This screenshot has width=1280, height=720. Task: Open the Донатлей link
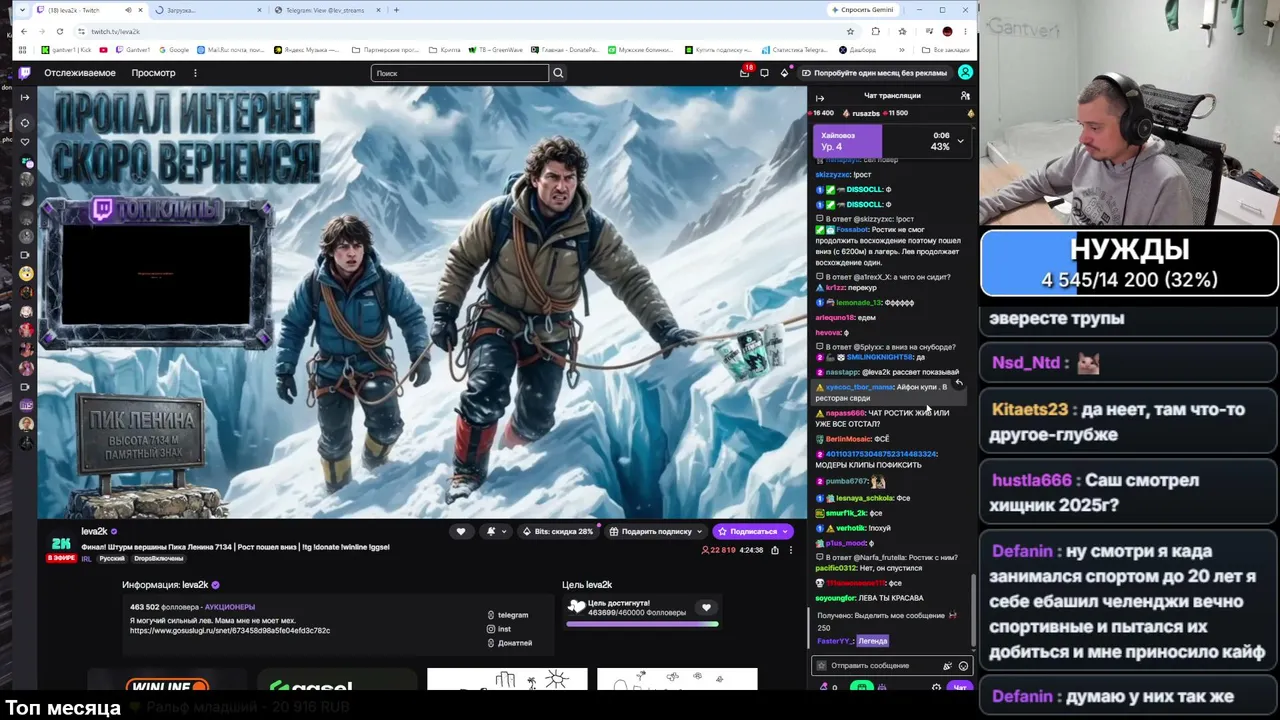[509, 643]
